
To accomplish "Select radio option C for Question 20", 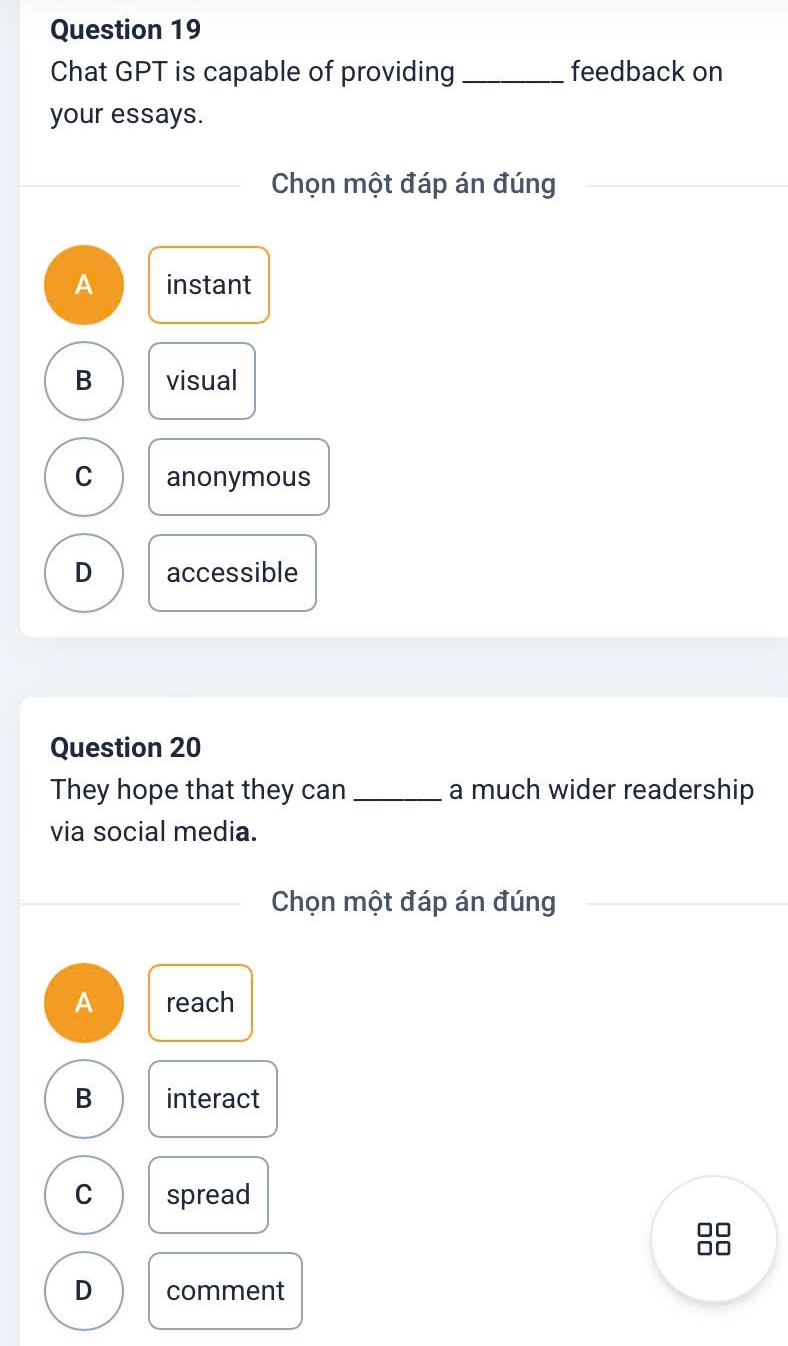I will pos(85,1195).
